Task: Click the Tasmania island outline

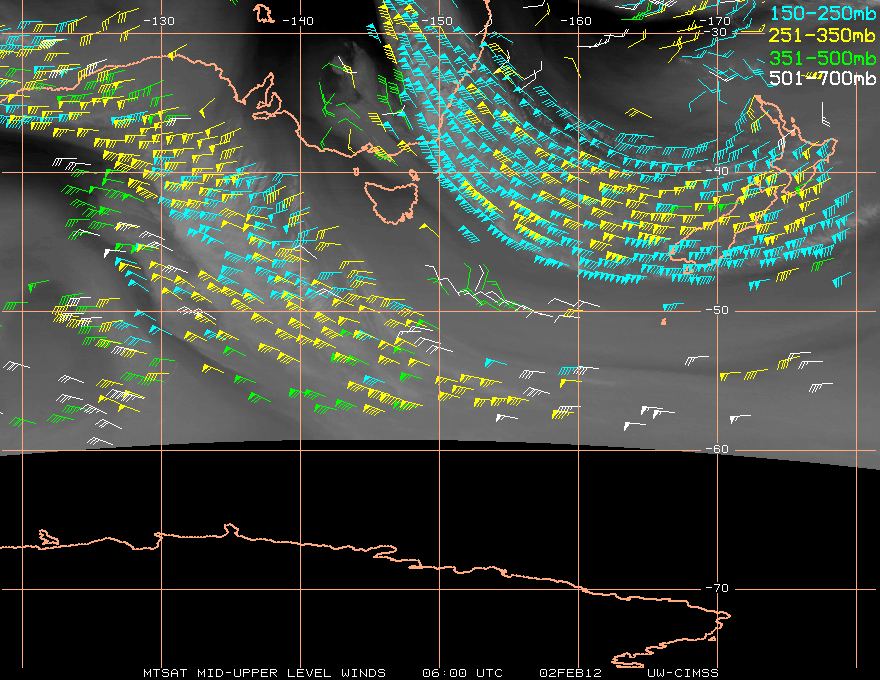Action: [392, 201]
